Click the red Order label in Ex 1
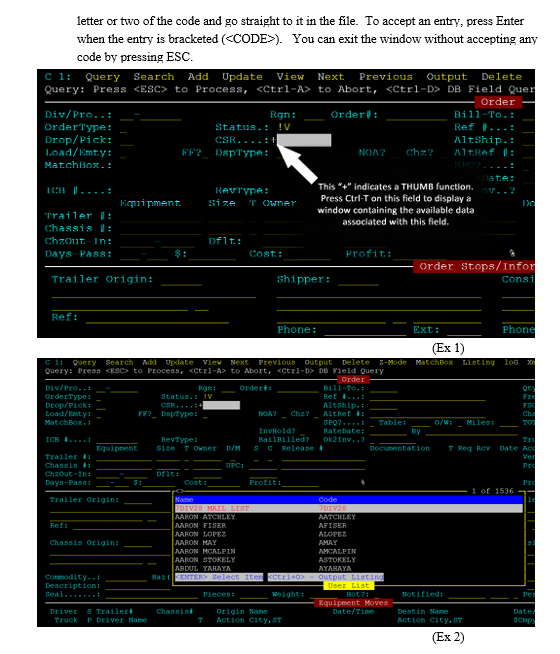 pos(497,102)
